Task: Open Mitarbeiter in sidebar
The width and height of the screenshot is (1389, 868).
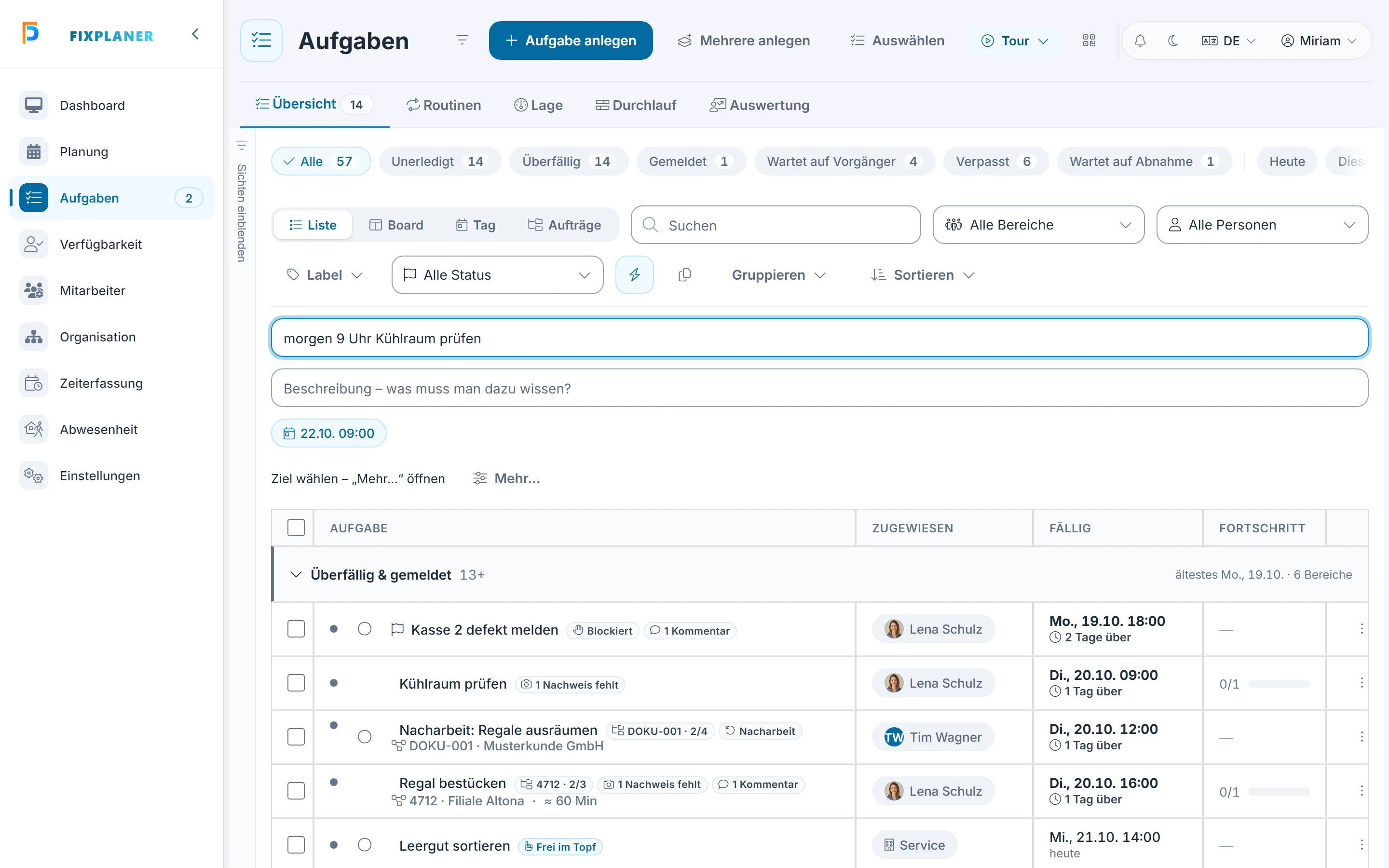Action: [111, 290]
